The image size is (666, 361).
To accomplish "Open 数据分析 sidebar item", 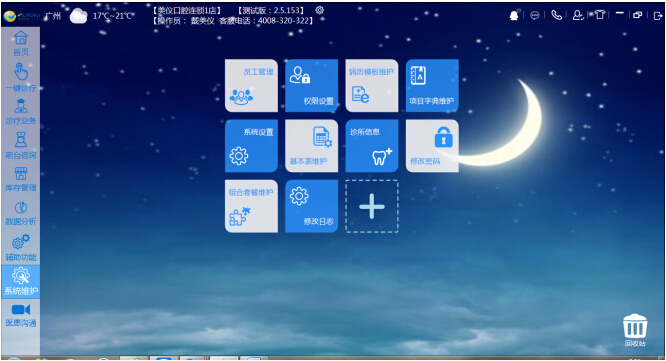I will (x=21, y=213).
